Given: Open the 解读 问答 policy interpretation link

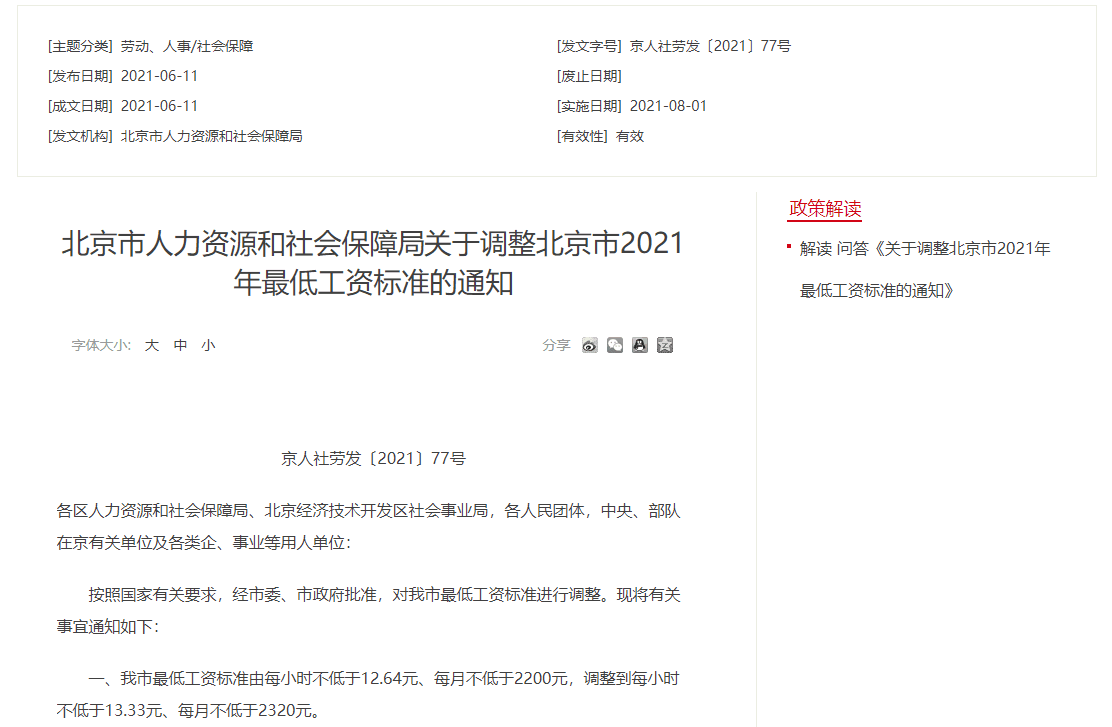Looking at the screenshot, I should [x=925, y=270].
